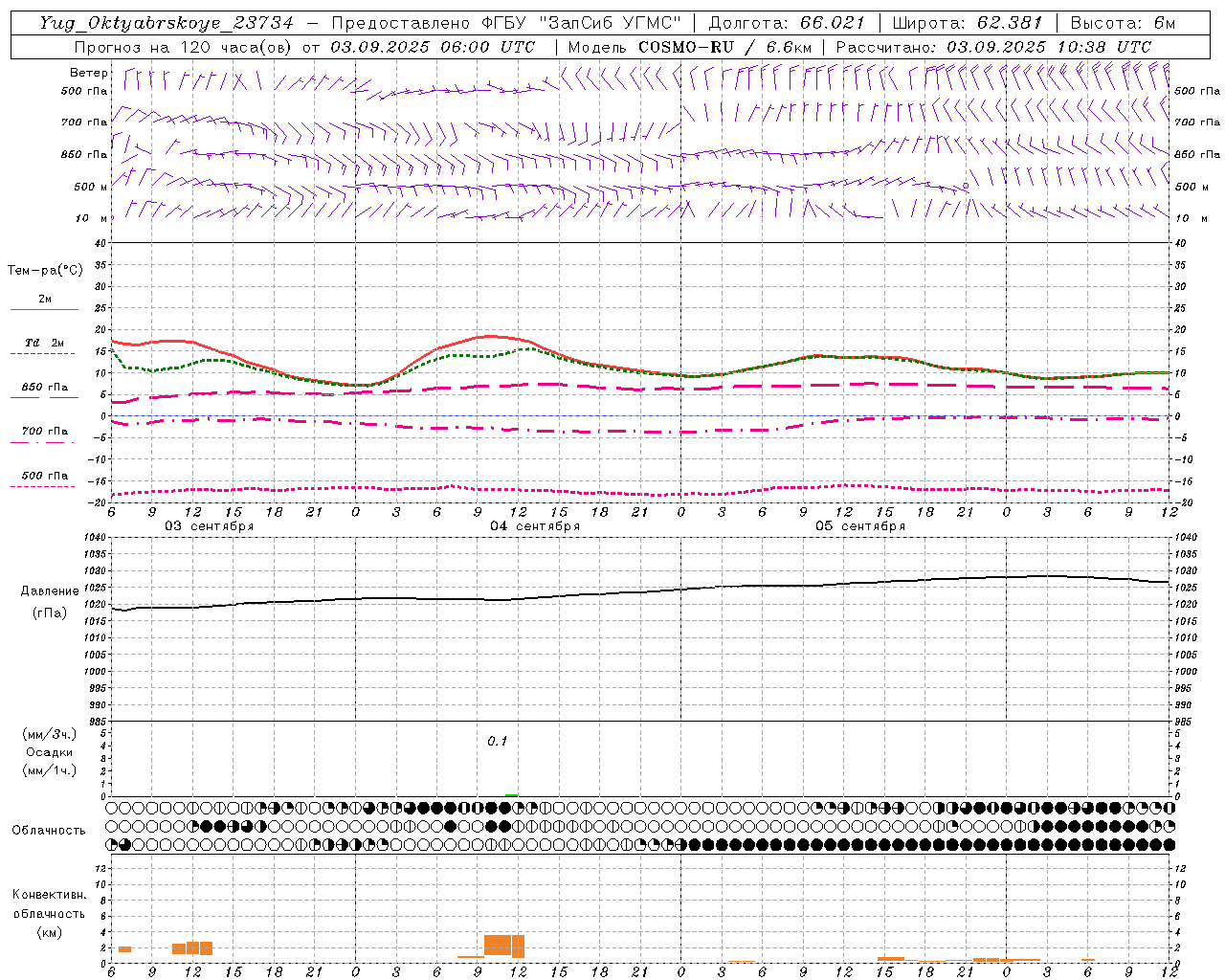Click the black pressure curve line
The width and height of the screenshot is (1225, 980).
point(641,592)
